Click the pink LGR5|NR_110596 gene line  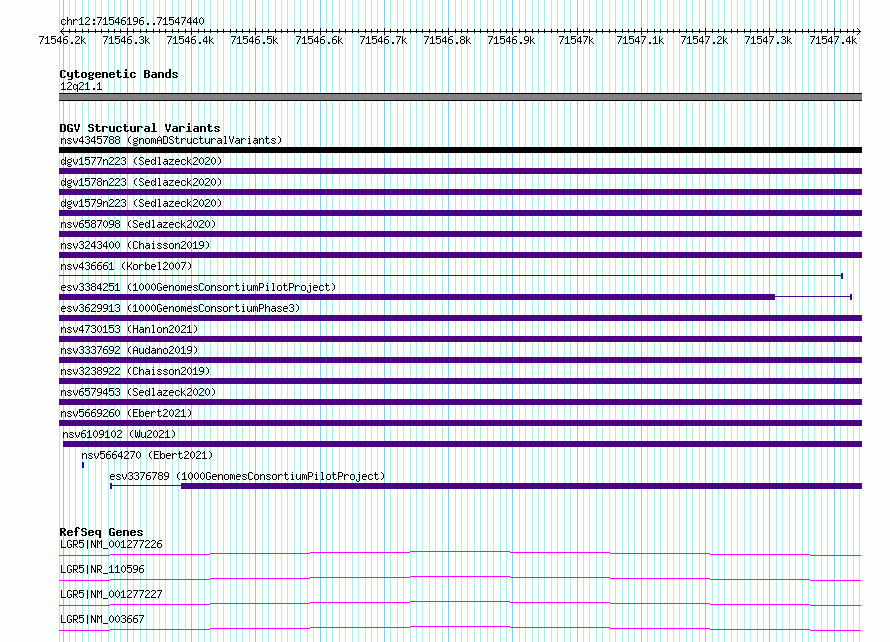pos(460,578)
